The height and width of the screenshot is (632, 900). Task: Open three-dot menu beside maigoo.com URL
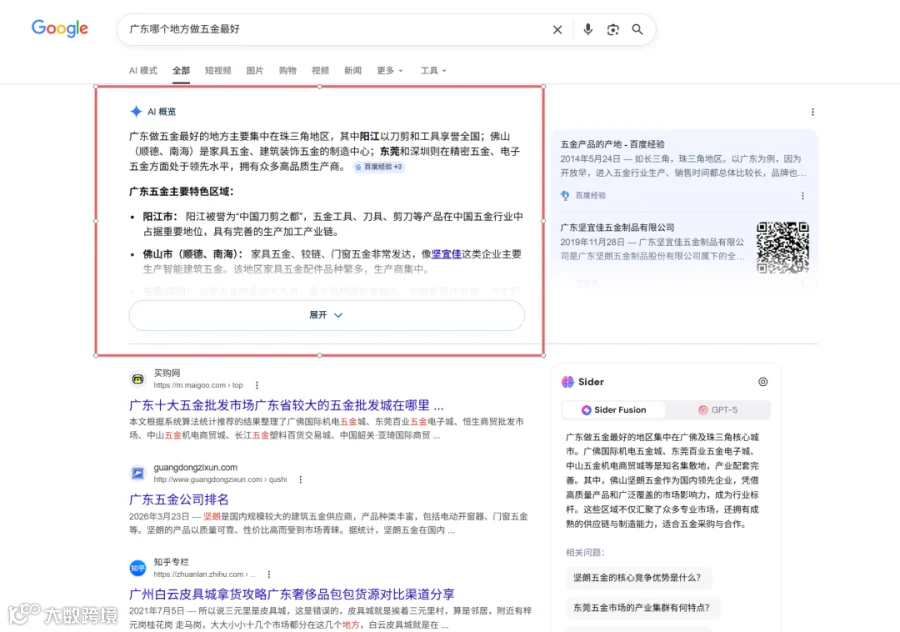[x=257, y=385]
